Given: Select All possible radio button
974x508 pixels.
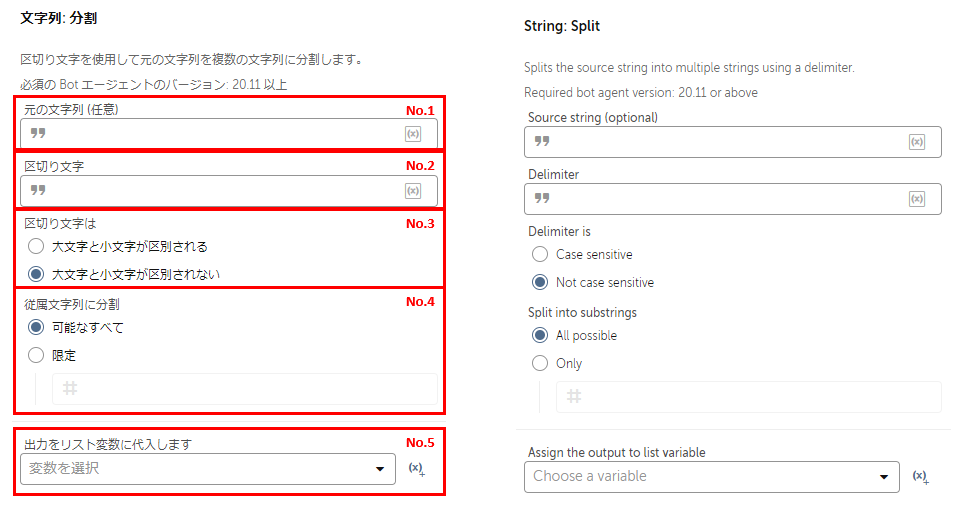Looking at the screenshot, I should [x=540, y=335].
